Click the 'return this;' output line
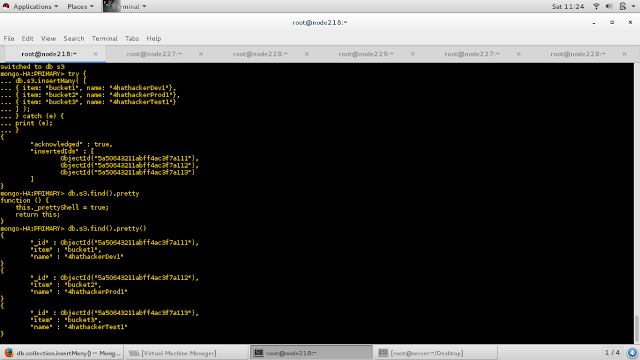640x360 pixels. pos(38,215)
